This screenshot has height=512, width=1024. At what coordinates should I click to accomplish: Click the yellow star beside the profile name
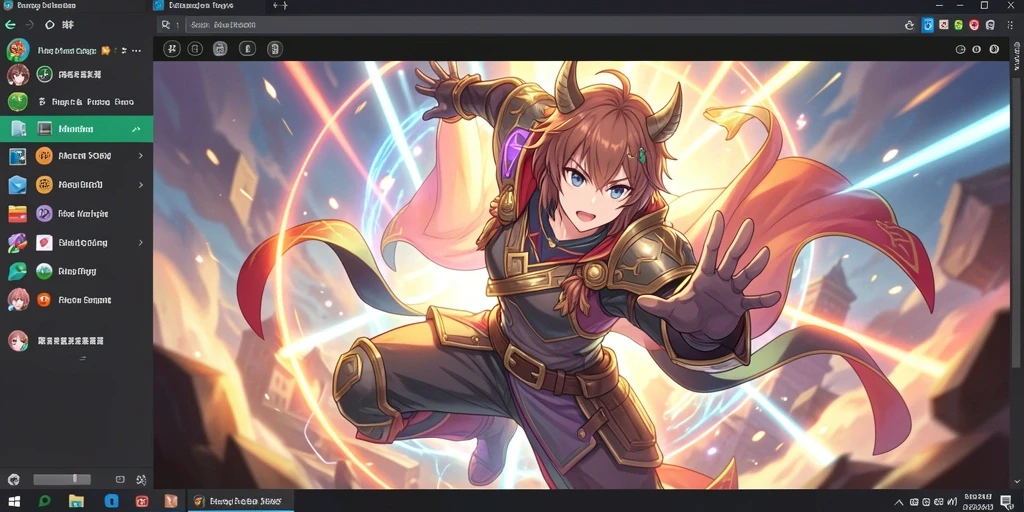tap(106, 50)
